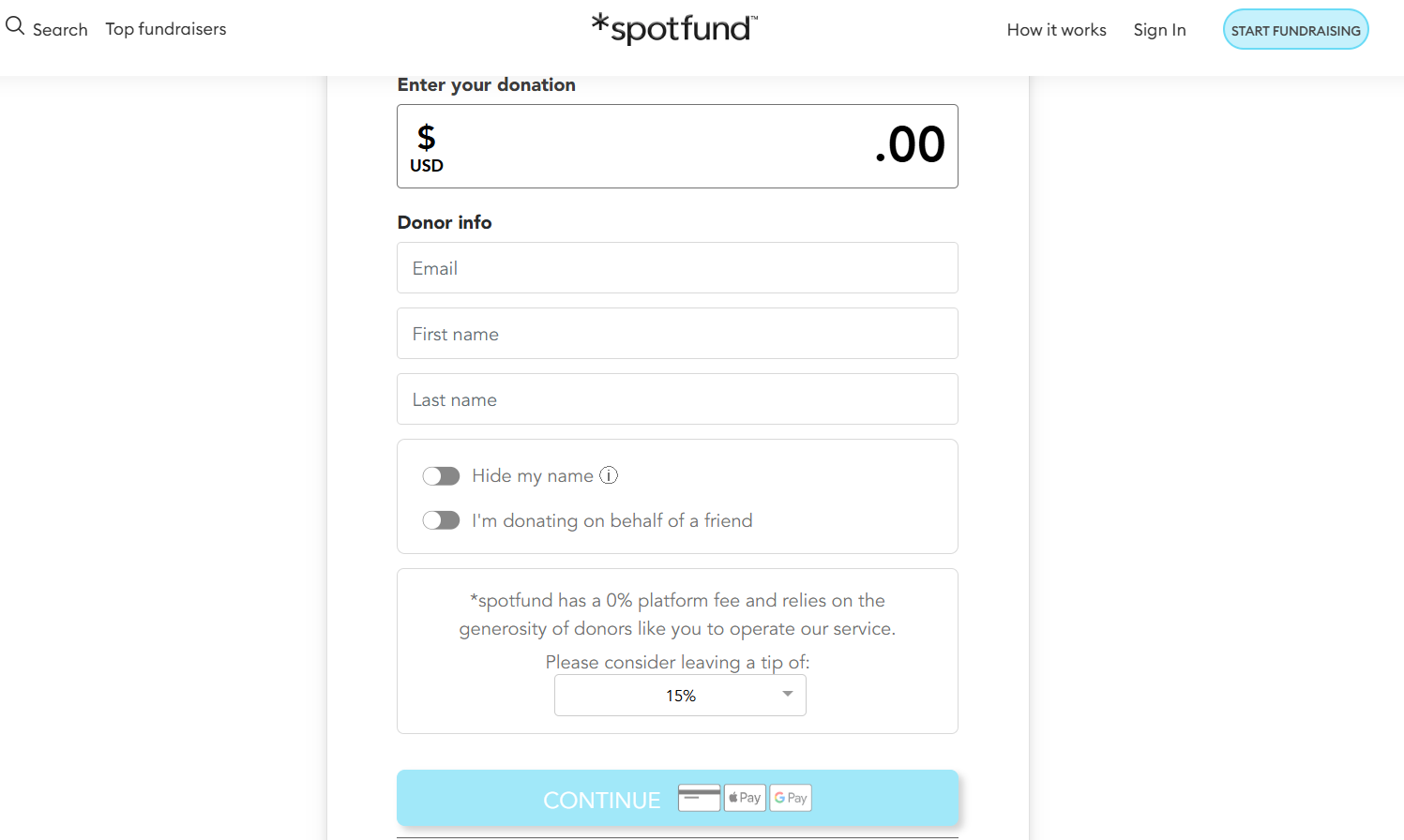Click Sign In
Viewport: 1404px width, 840px height.
pos(1159,29)
